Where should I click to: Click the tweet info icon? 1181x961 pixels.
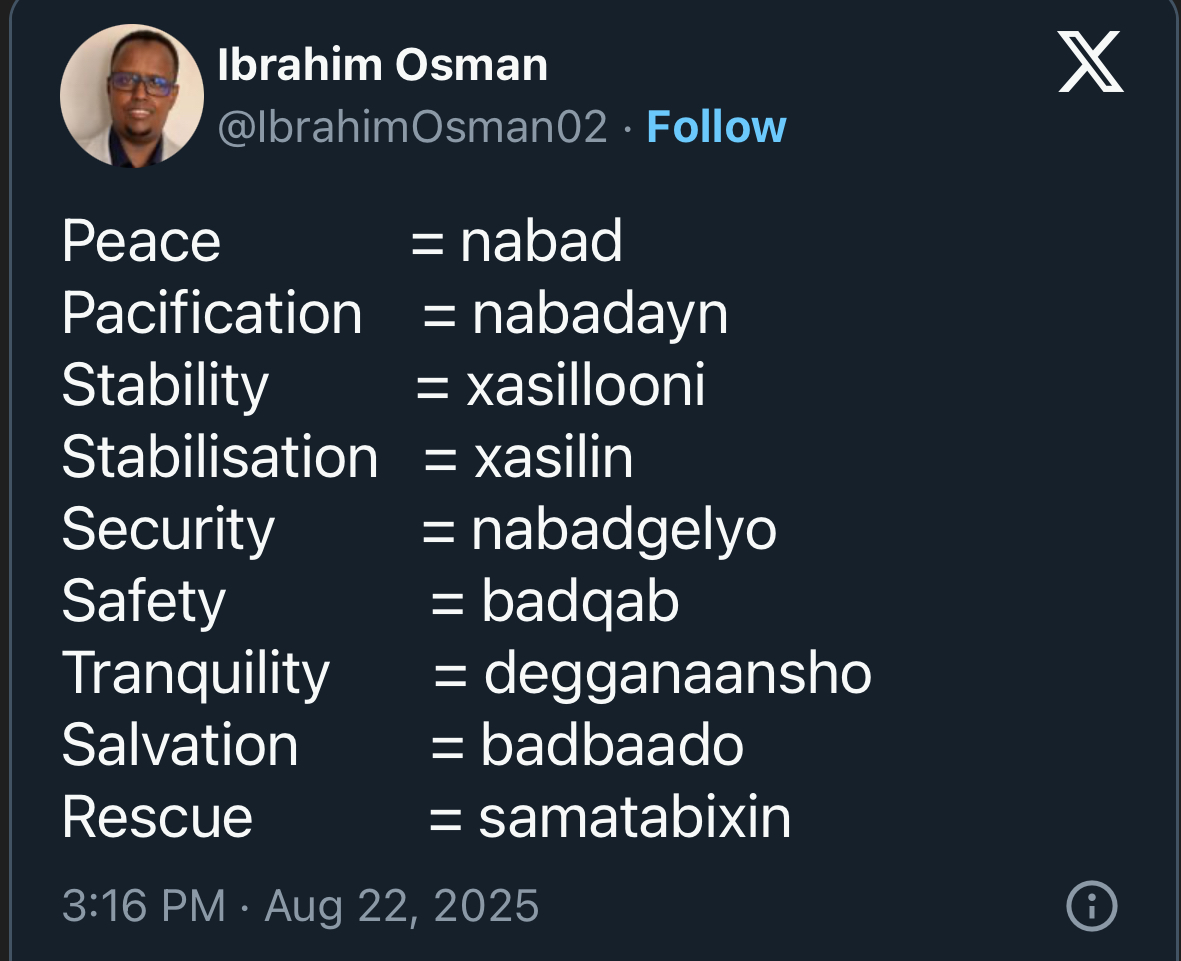pyautogui.click(x=1091, y=905)
